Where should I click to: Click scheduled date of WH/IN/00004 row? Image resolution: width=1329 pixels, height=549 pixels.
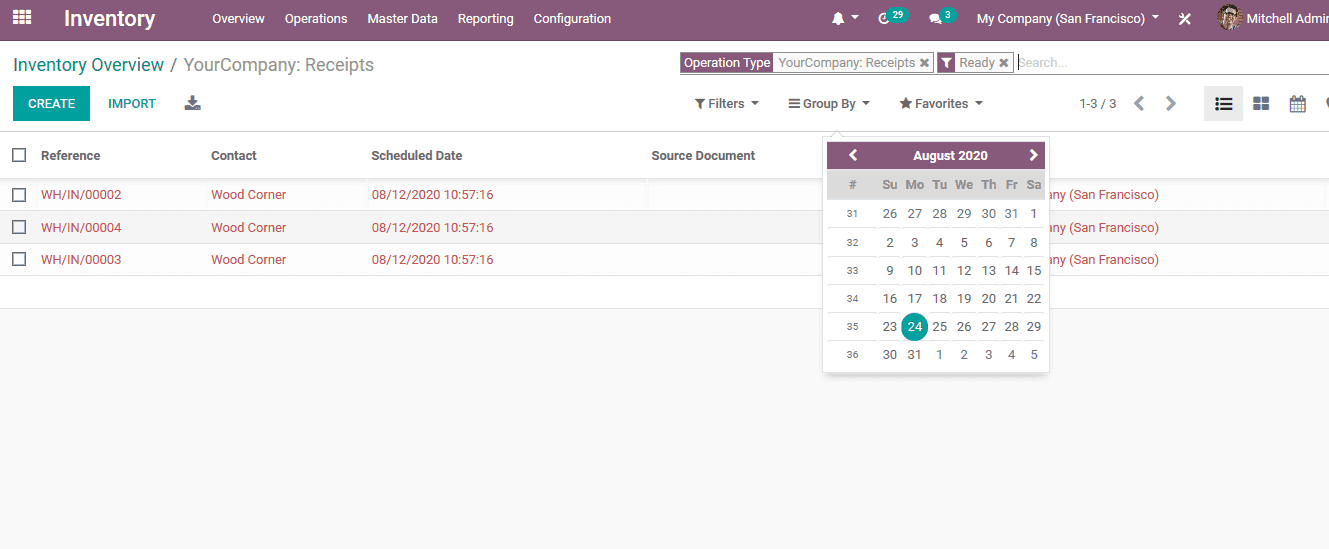point(432,227)
